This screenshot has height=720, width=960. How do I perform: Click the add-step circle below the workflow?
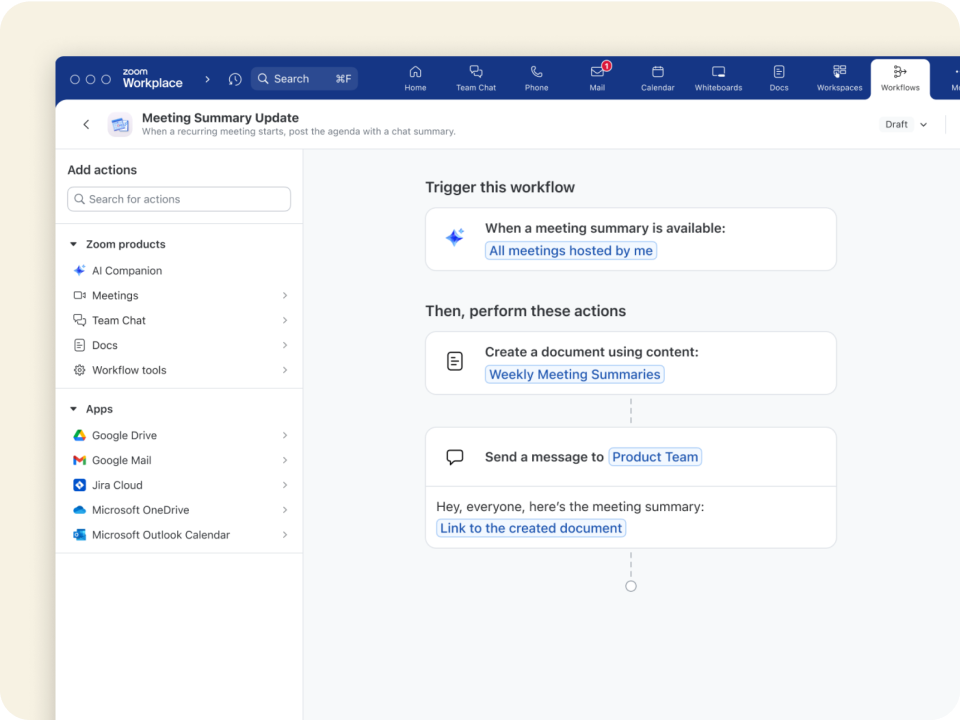(631, 586)
